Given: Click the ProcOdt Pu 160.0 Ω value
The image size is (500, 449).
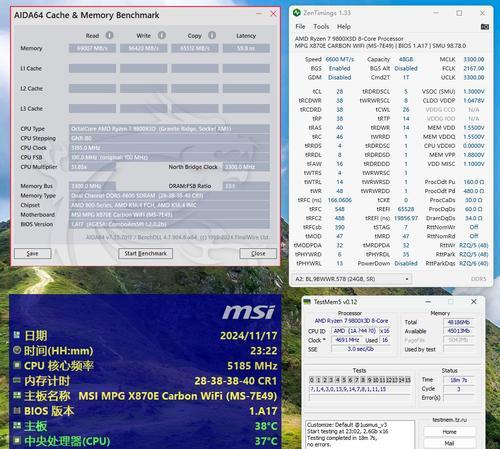Looking at the screenshot, I should 474,182.
